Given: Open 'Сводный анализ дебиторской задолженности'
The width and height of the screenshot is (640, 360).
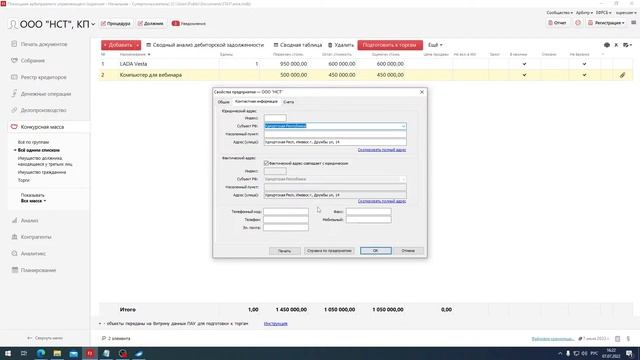Looking at the screenshot, I should (205, 45).
